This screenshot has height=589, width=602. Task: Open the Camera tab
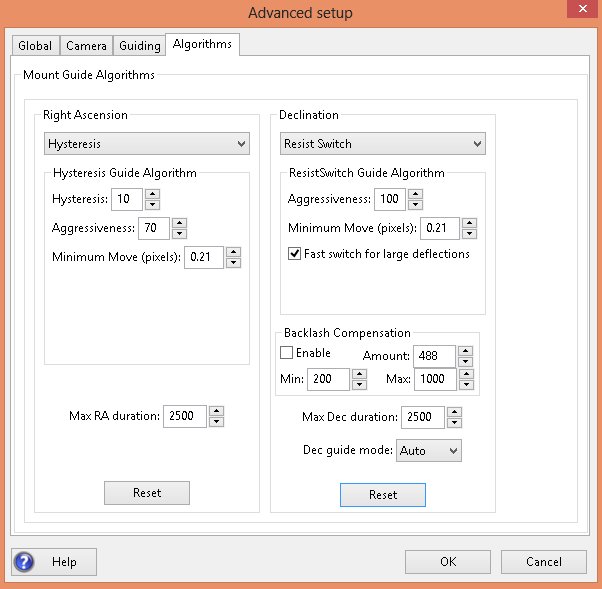pos(86,46)
